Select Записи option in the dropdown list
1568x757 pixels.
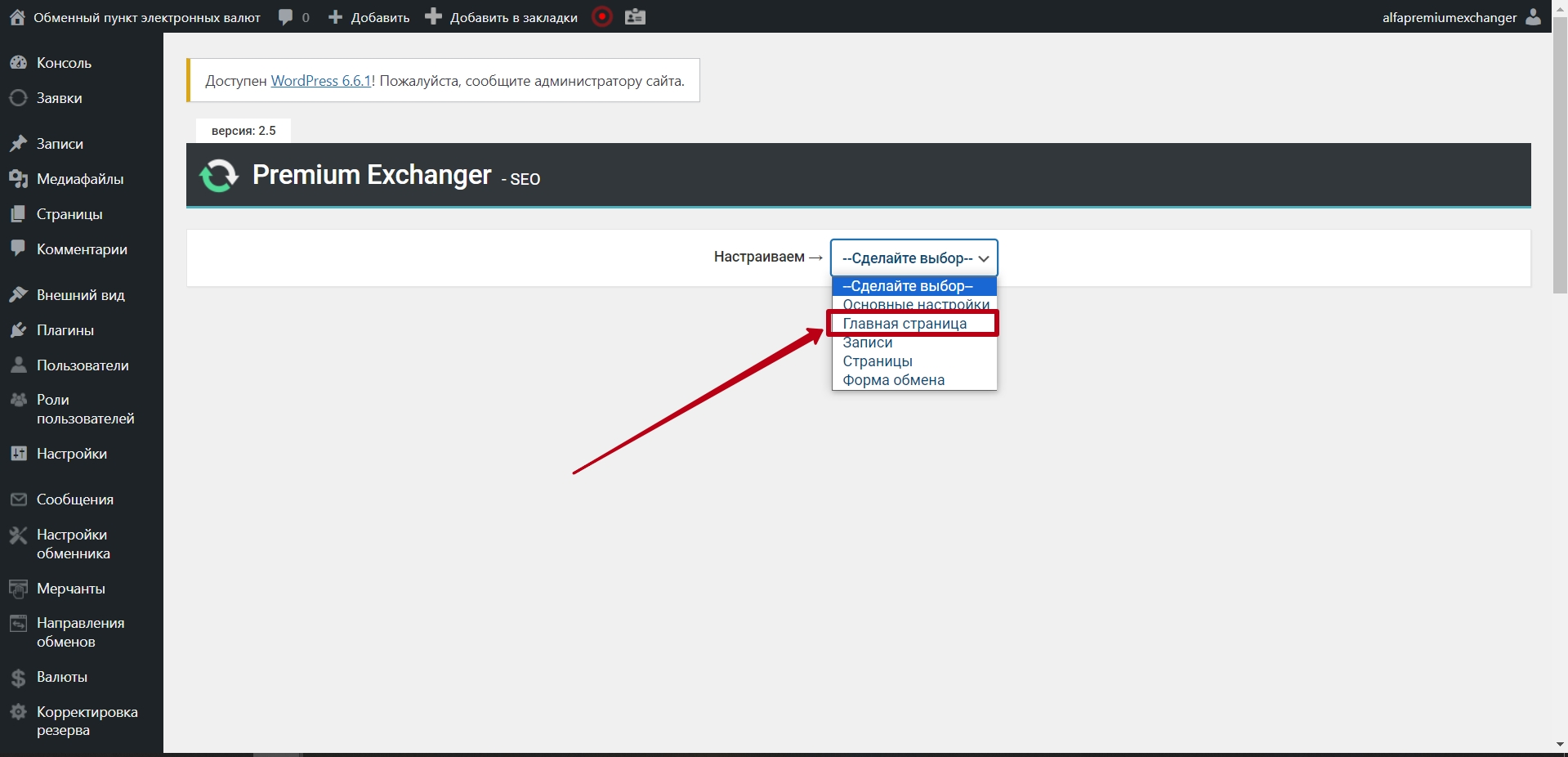pos(868,343)
